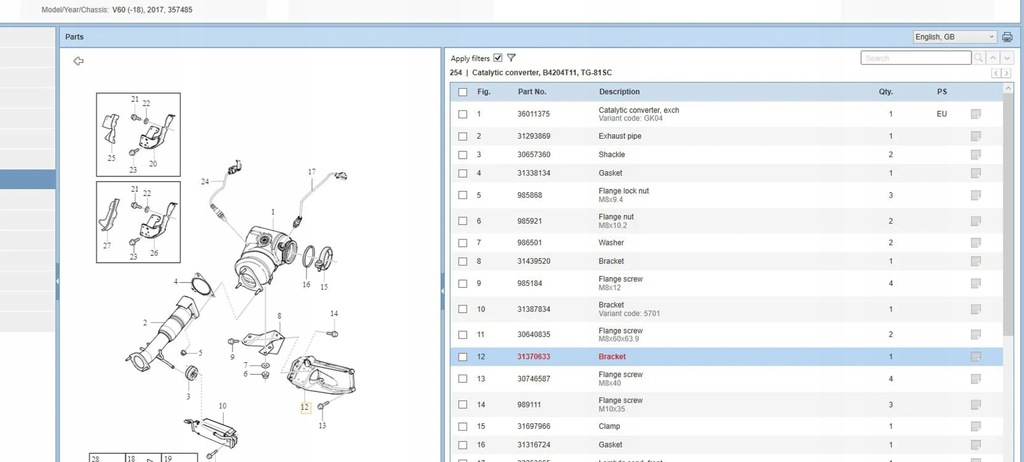Sort by the Part No. column header
Viewport: 1024px width, 462px height.
[532, 92]
